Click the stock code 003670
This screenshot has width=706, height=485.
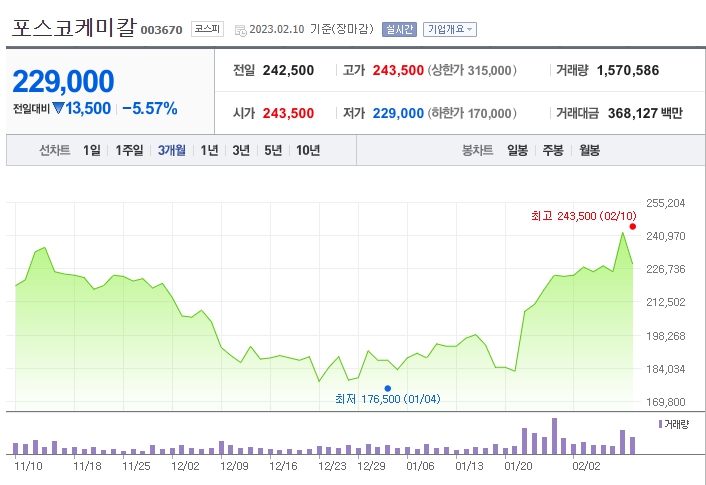(x=162, y=30)
